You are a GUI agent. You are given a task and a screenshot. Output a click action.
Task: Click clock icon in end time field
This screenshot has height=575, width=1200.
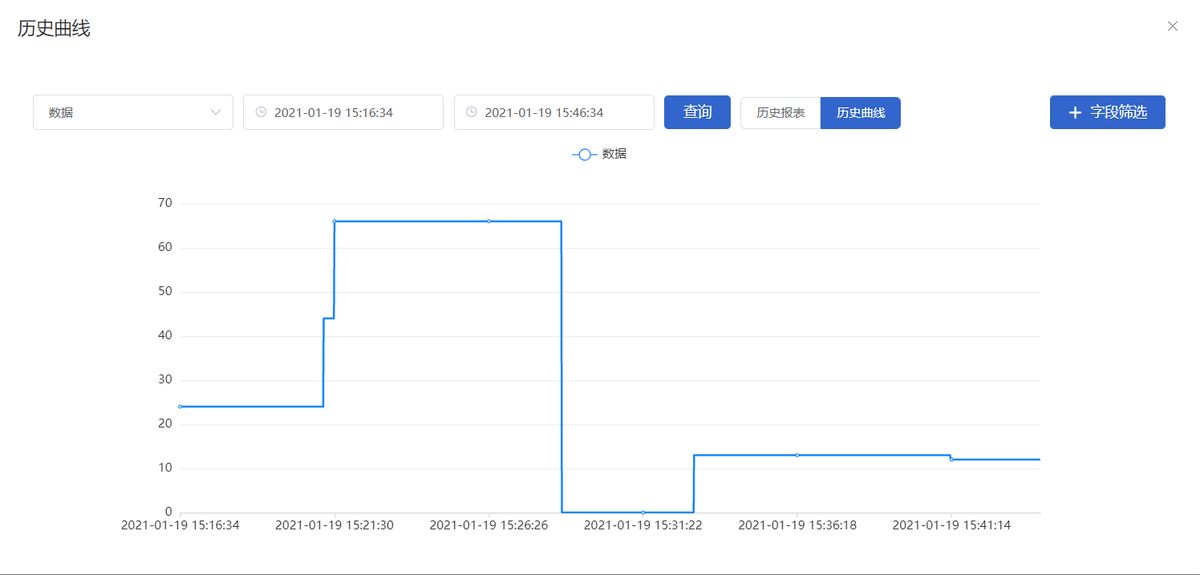(x=472, y=112)
